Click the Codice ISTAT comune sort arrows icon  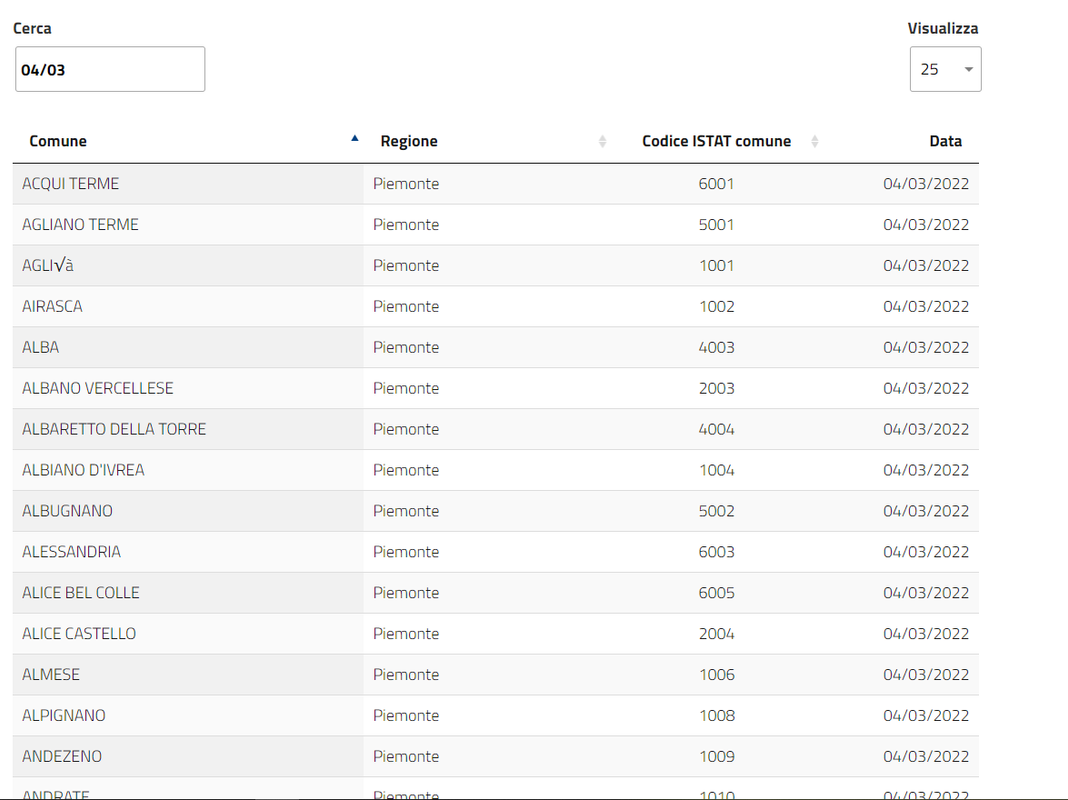point(815,141)
